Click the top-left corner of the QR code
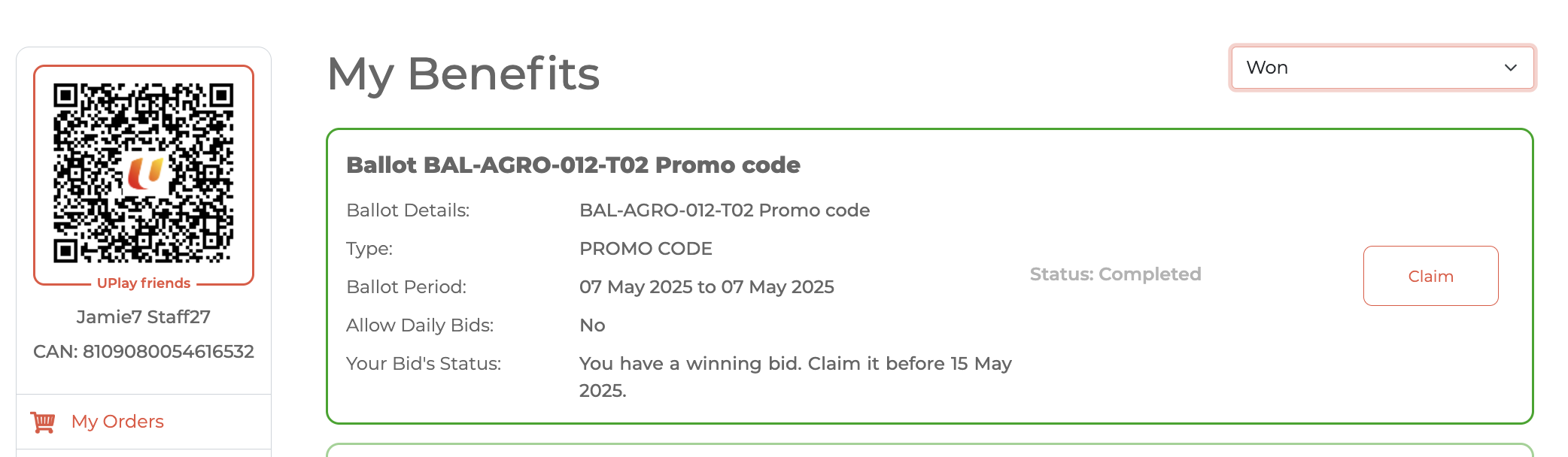The width and height of the screenshot is (1568, 457). tap(66, 96)
